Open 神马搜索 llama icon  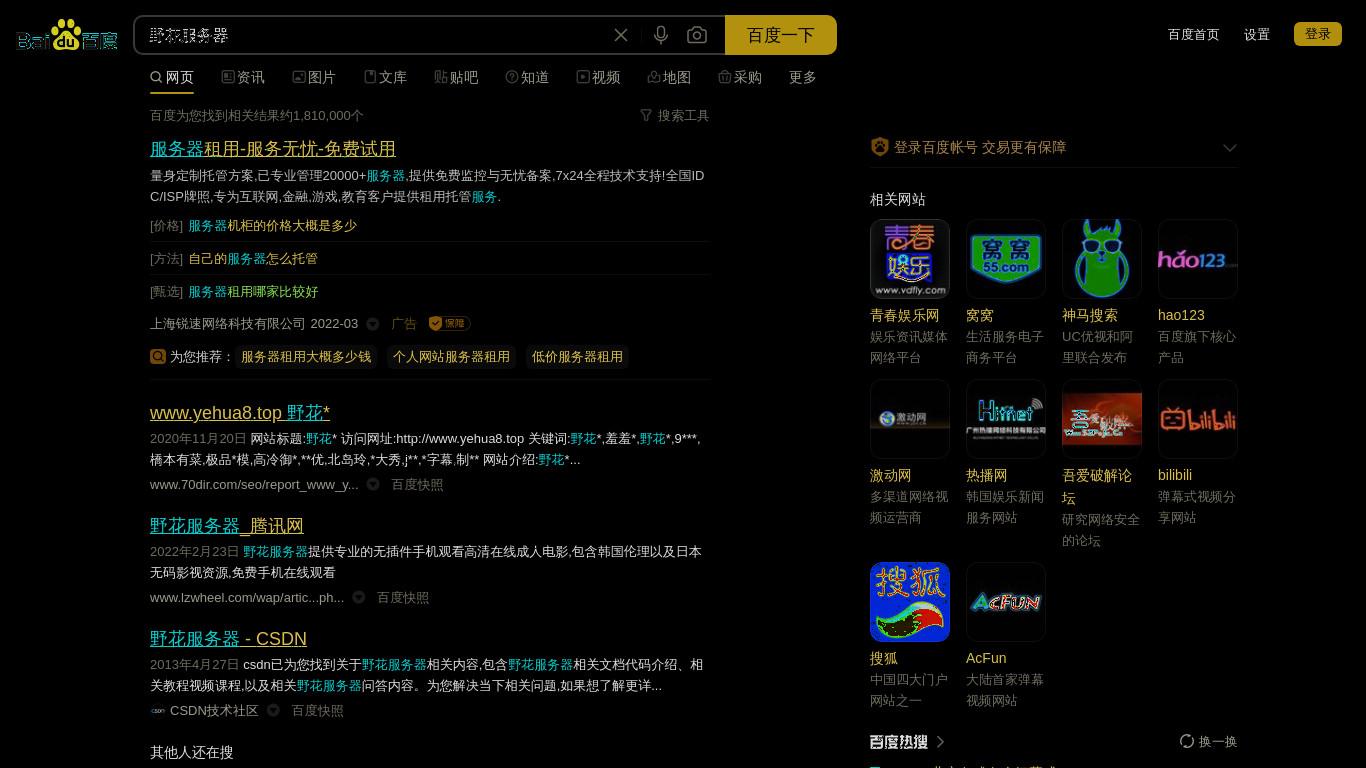point(1102,259)
